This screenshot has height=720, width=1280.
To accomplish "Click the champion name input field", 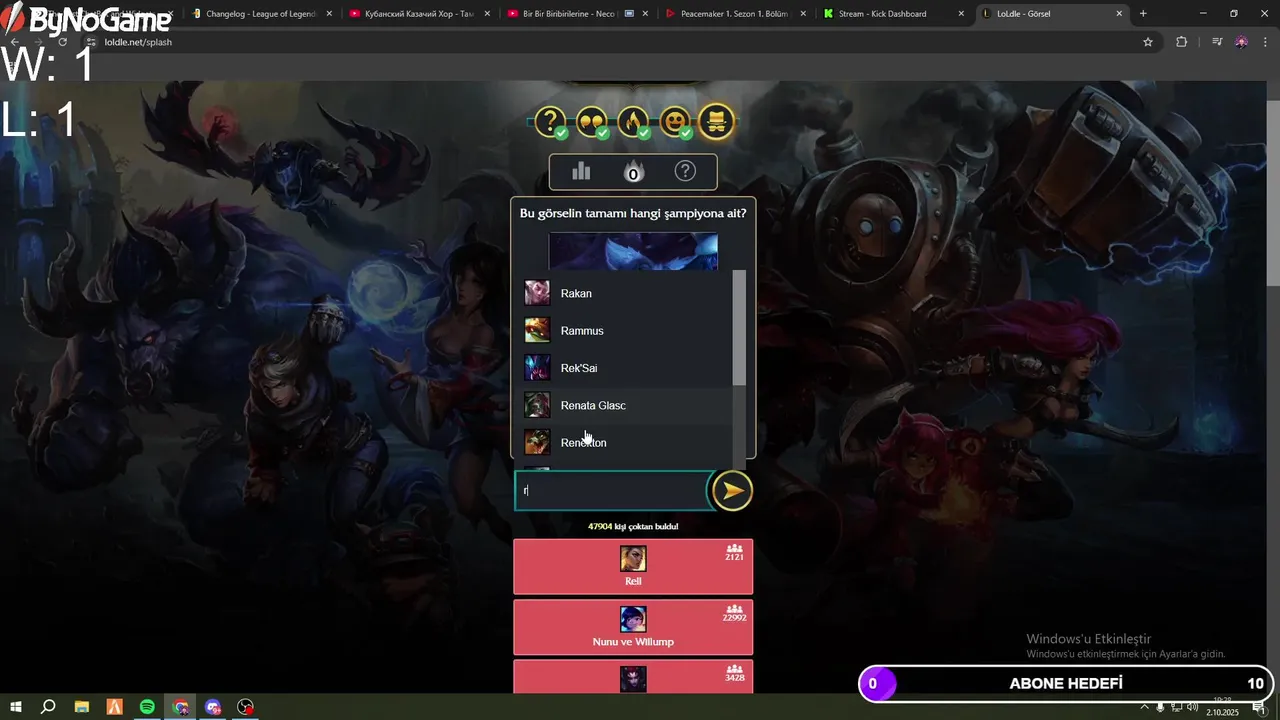I will (x=611, y=491).
